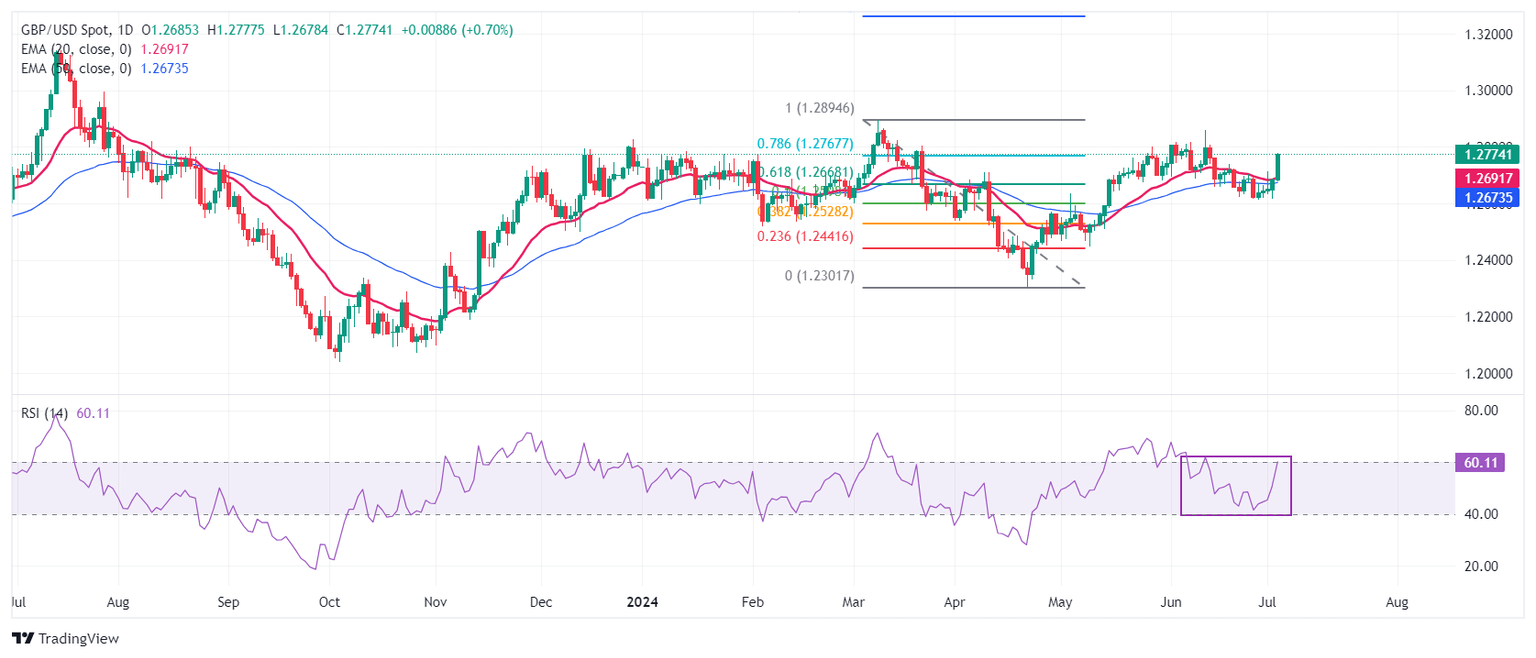
Task: Click the 2024 label on time axis
Action: [640, 603]
